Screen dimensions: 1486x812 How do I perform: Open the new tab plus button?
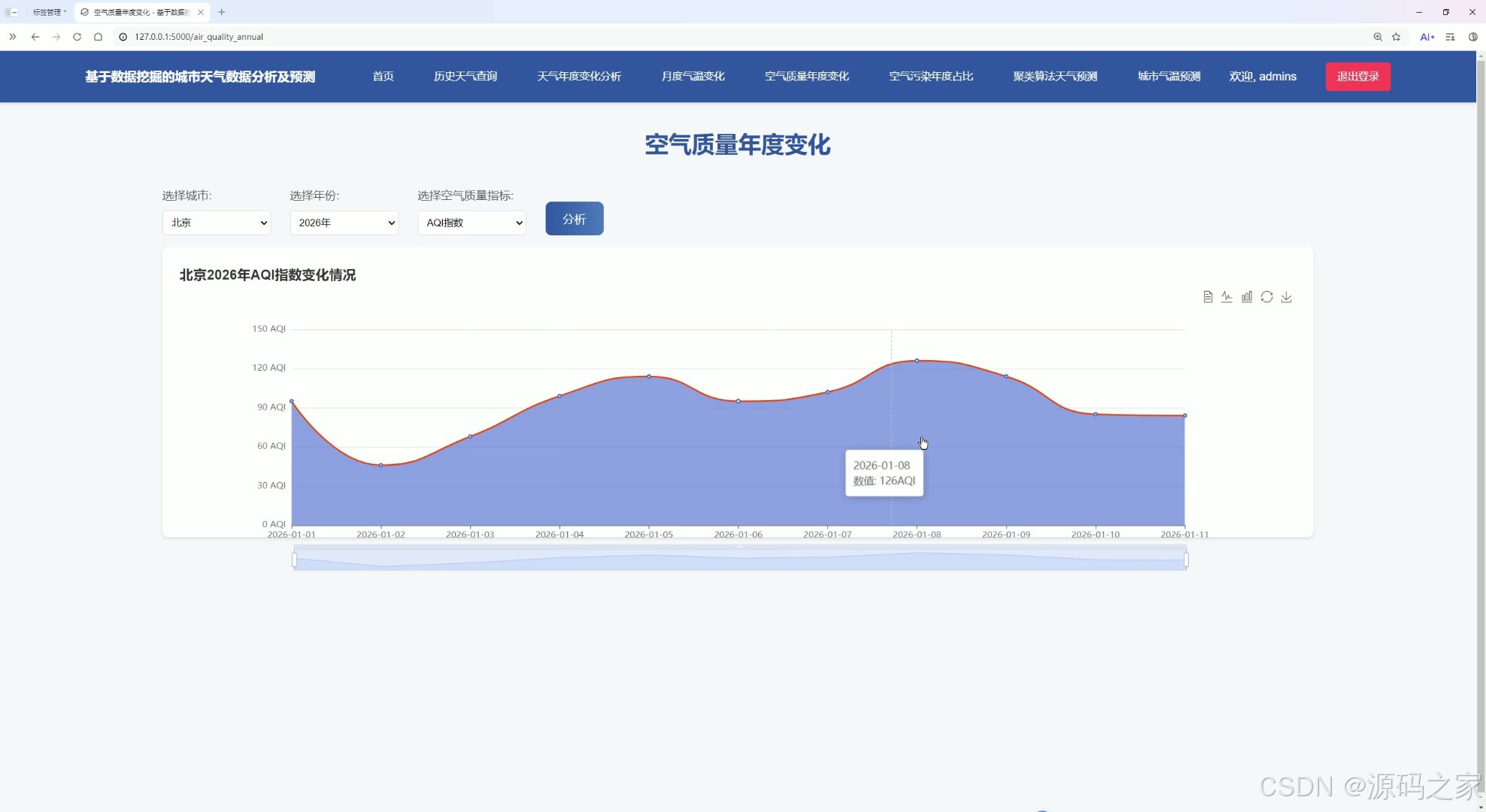coord(222,12)
